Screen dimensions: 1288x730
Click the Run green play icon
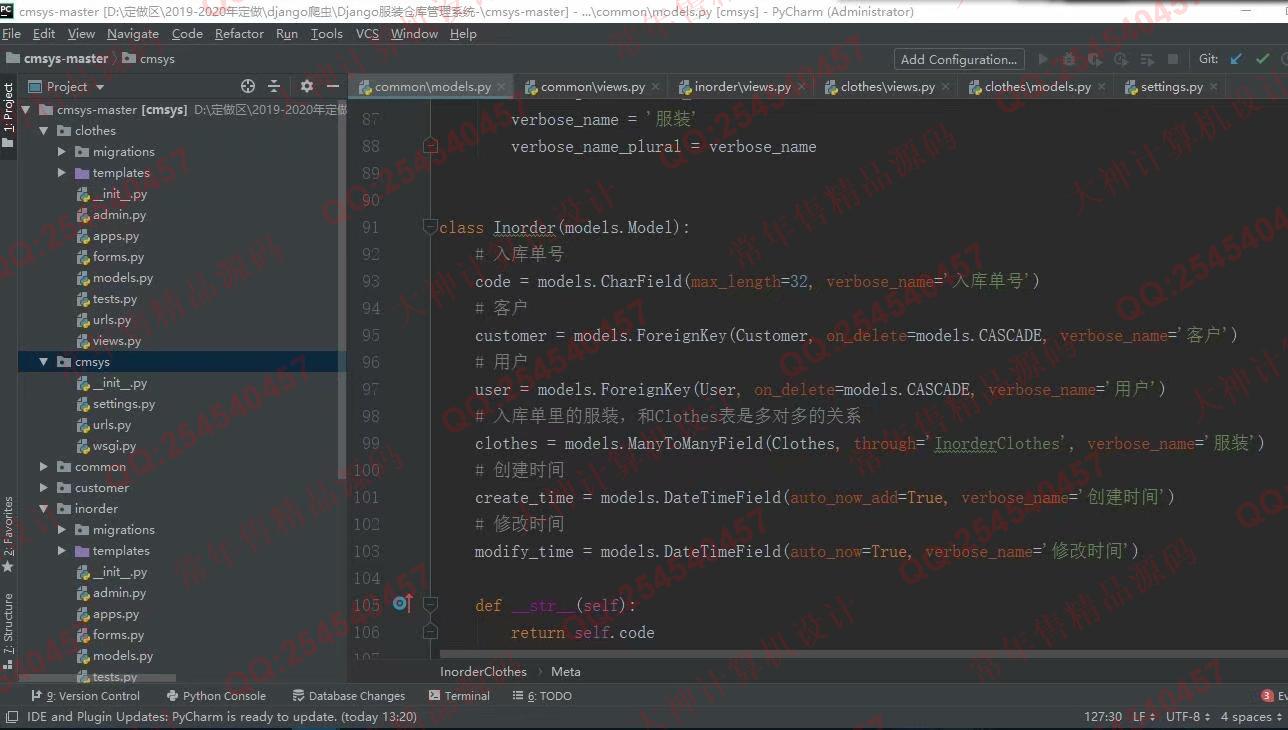(1043, 59)
